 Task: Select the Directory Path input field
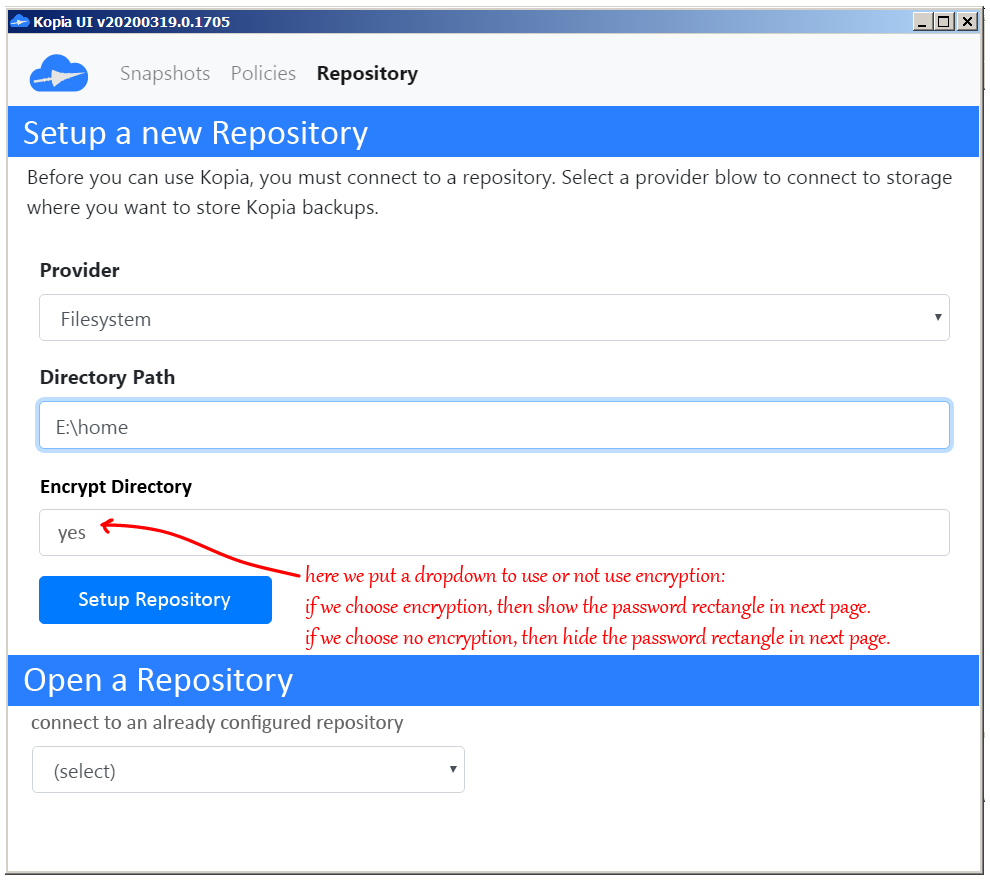click(x=494, y=424)
